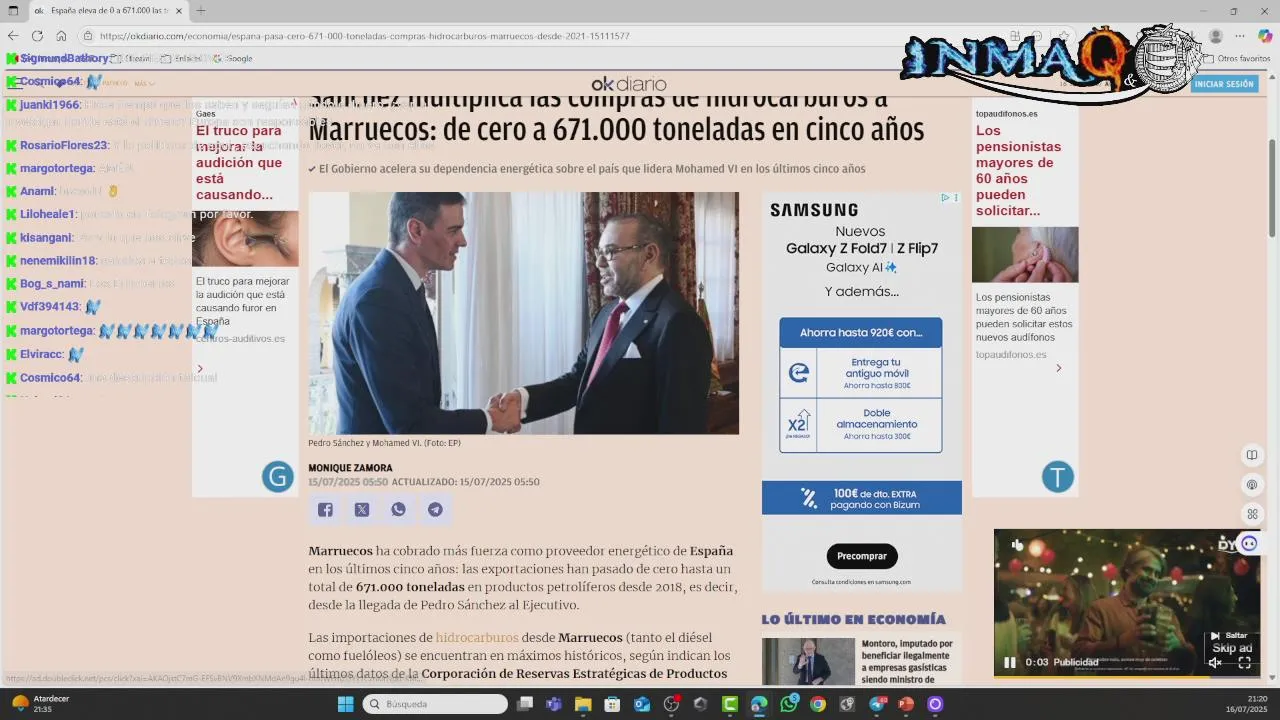
Task: Open the reader view icon on right edge
Action: point(1251,455)
